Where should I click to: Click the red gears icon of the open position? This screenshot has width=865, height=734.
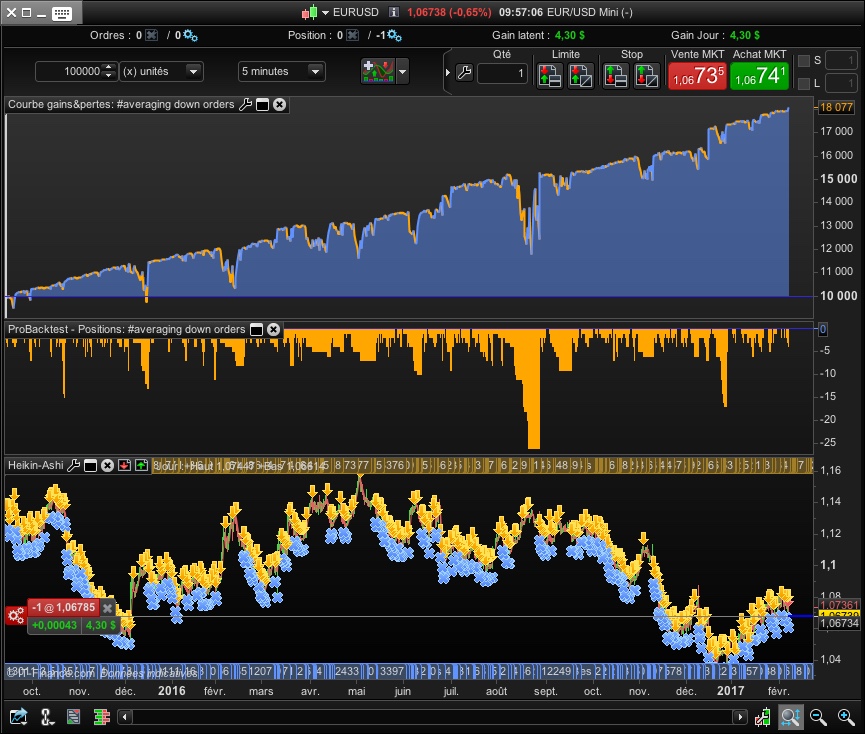click(x=16, y=615)
